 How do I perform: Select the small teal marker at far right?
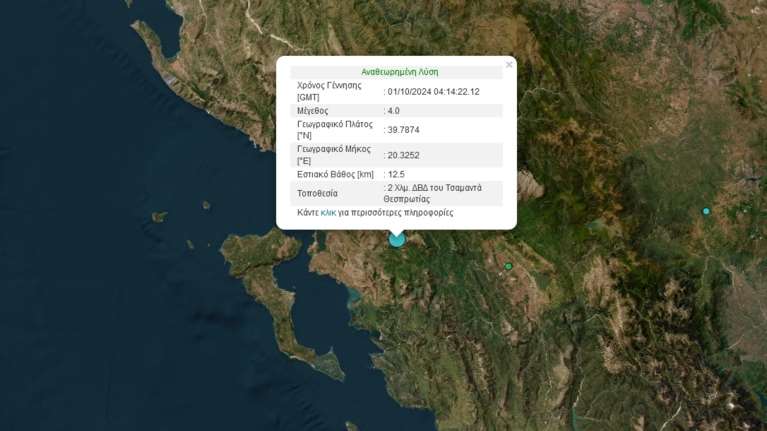706,211
